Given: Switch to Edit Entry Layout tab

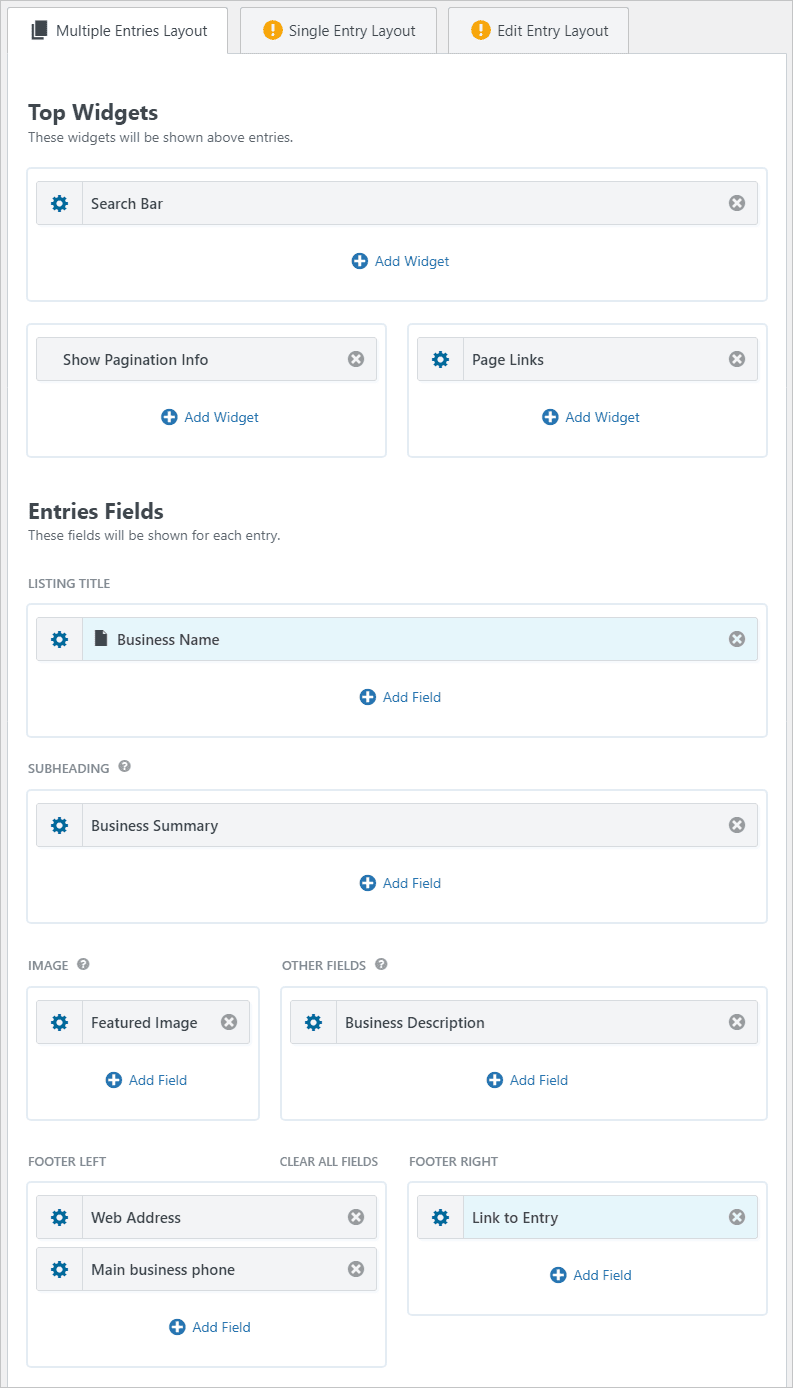Looking at the screenshot, I should 539,31.
